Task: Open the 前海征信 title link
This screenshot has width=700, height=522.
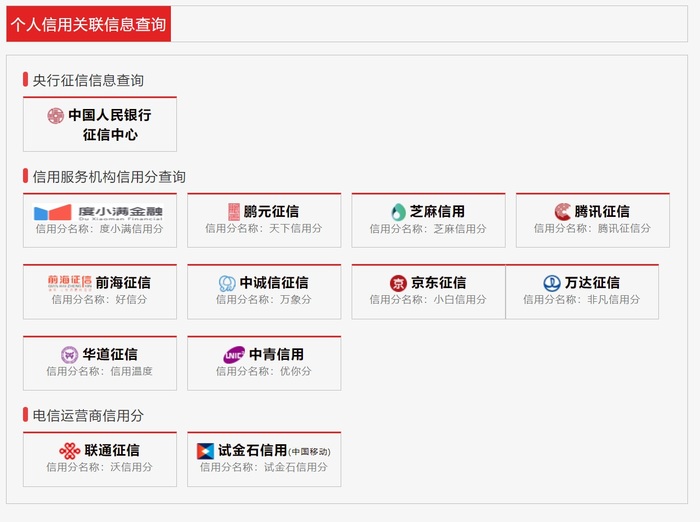Action: tap(123, 283)
